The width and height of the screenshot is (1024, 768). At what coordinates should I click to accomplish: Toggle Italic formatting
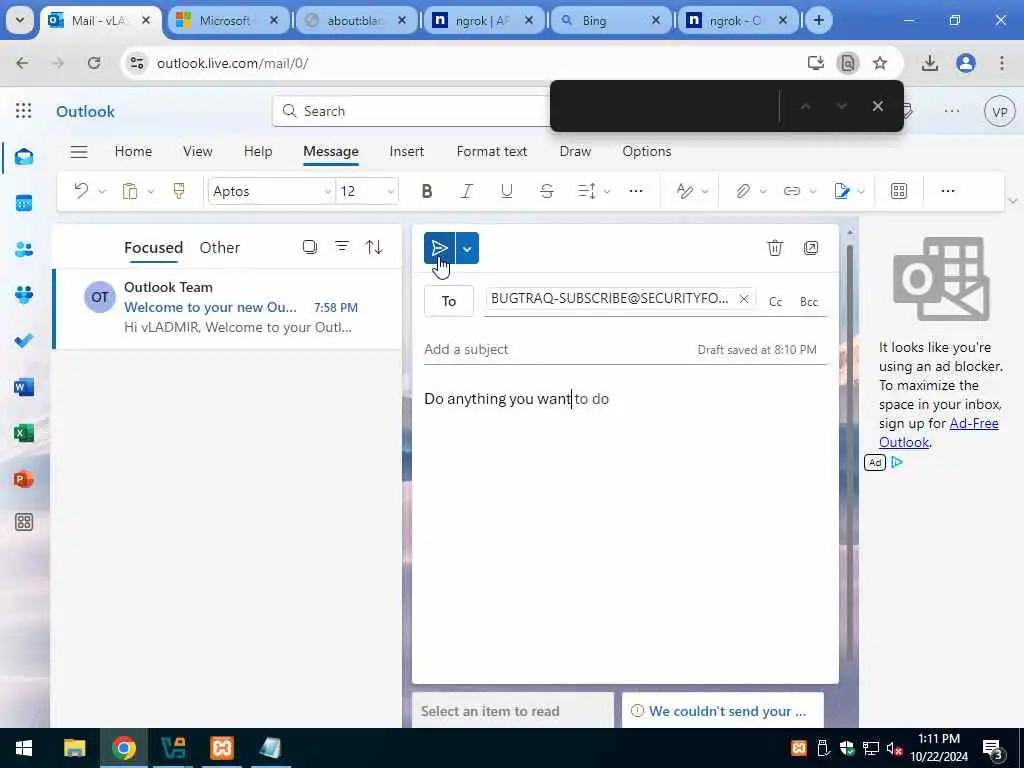point(466,191)
